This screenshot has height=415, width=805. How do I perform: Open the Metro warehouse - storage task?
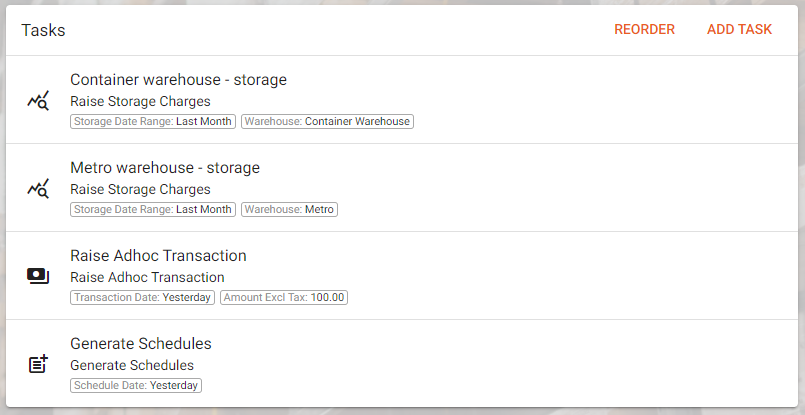pos(165,168)
